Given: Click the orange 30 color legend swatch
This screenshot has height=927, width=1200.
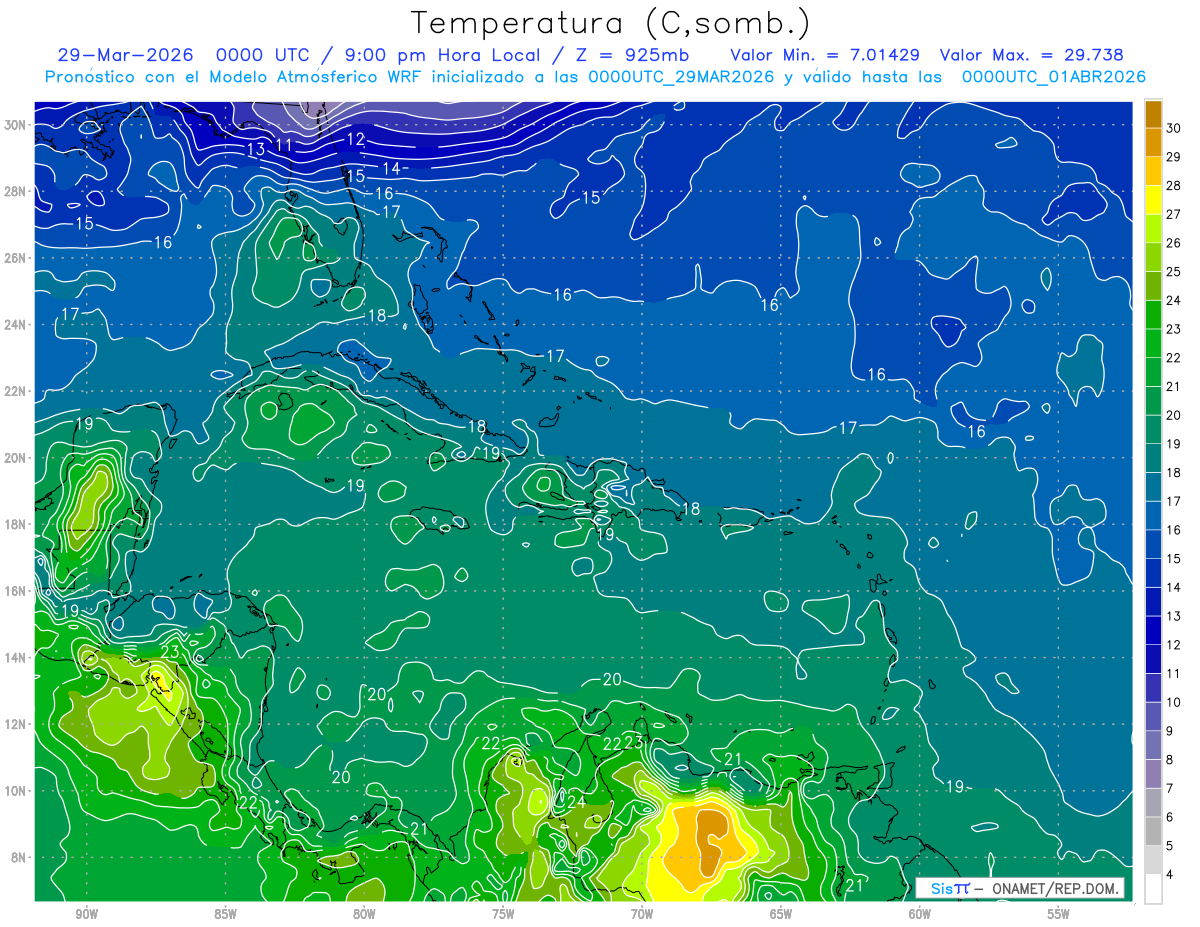Looking at the screenshot, I should coord(1153,115).
